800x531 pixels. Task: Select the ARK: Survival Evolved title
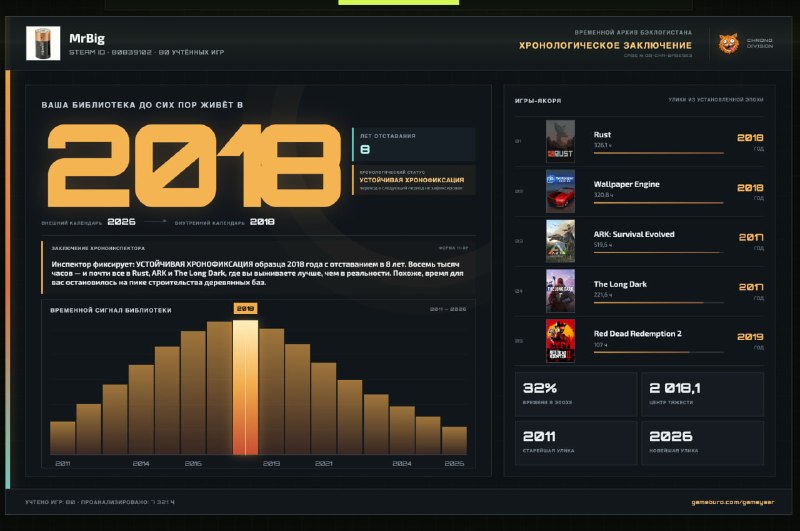click(x=634, y=234)
